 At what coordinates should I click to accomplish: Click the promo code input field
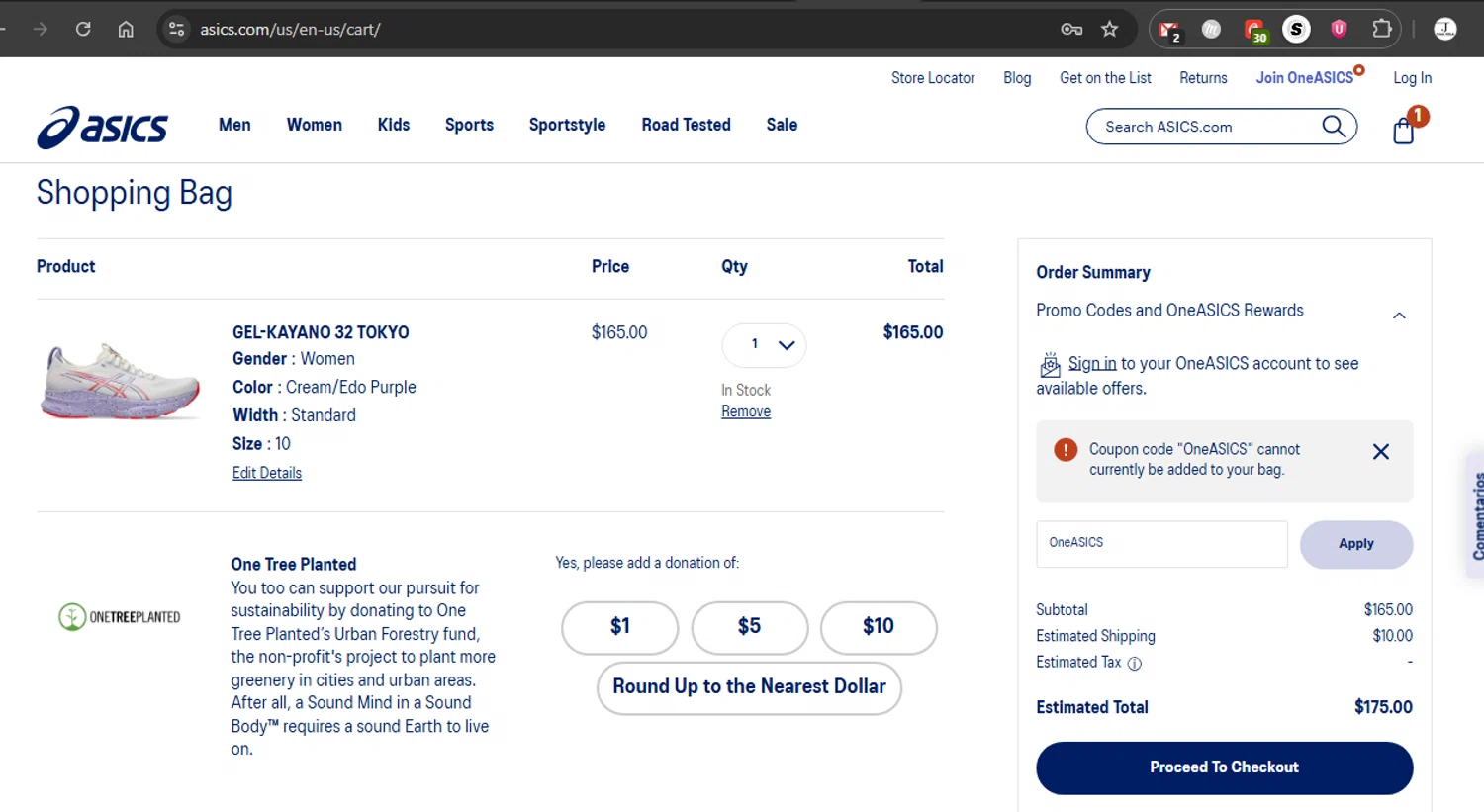pos(1161,544)
